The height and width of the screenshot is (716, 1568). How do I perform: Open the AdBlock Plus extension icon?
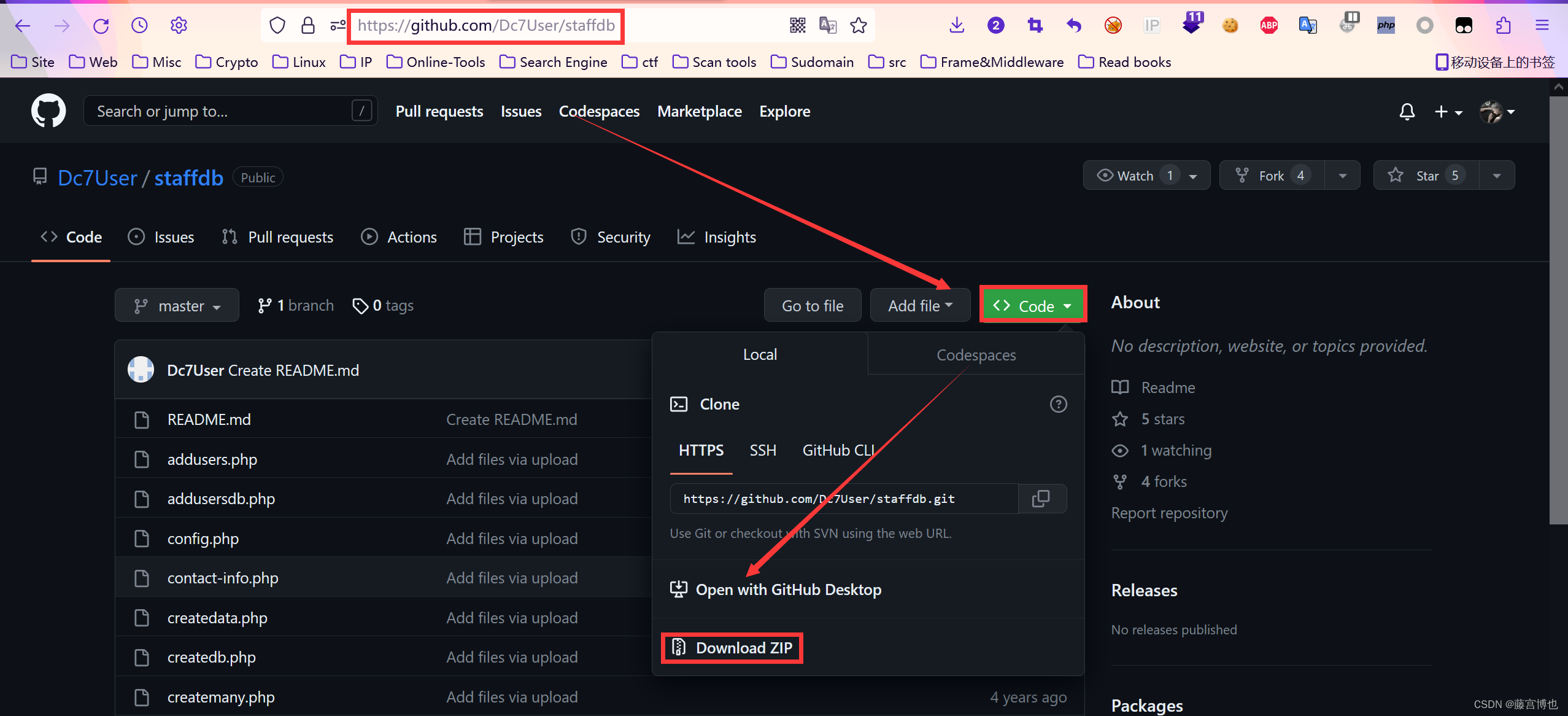point(1269,26)
